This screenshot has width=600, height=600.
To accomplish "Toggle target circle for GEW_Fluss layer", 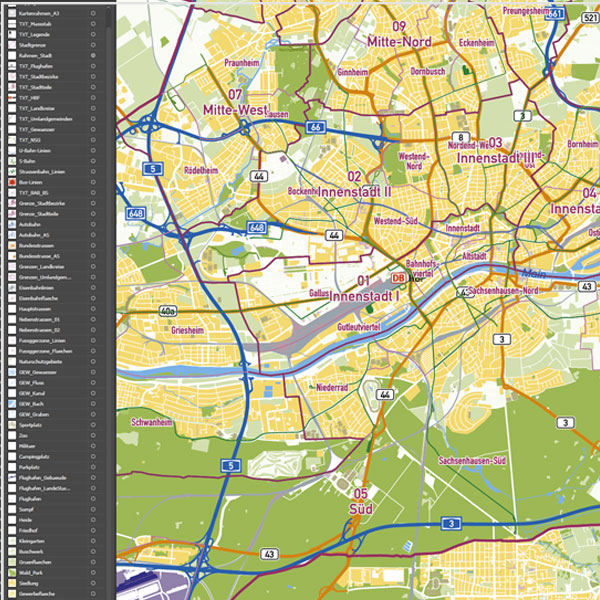I will [x=93, y=383].
